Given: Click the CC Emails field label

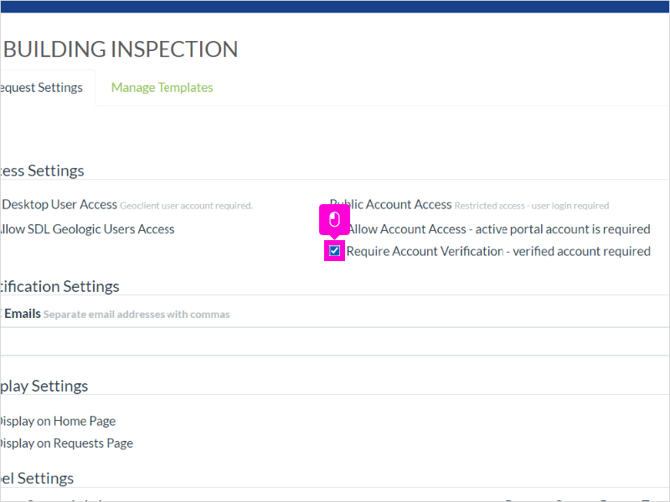Looking at the screenshot, I should (x=21, y=314).
